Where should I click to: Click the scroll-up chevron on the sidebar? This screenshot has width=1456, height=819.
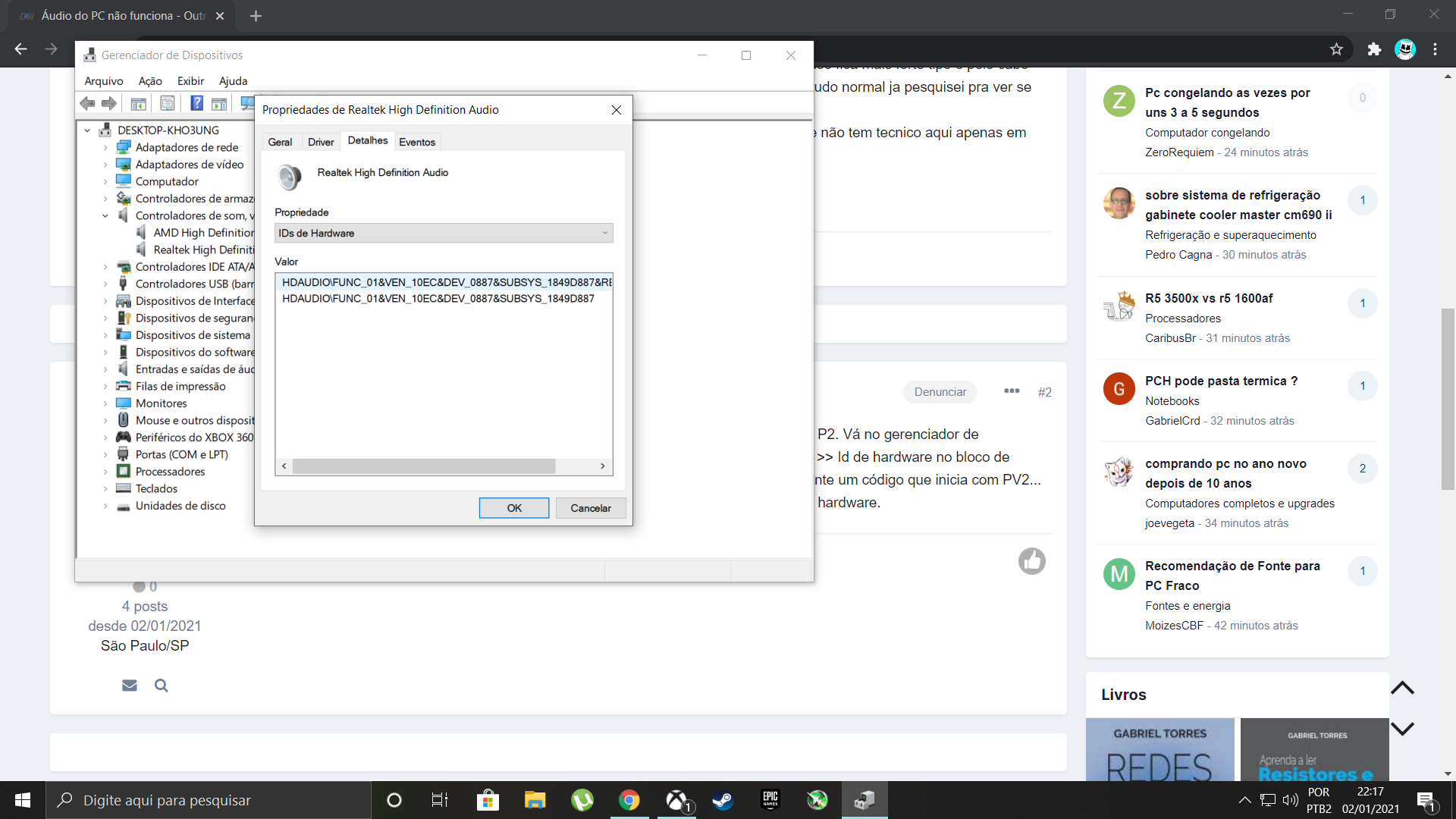(1402, 688)
